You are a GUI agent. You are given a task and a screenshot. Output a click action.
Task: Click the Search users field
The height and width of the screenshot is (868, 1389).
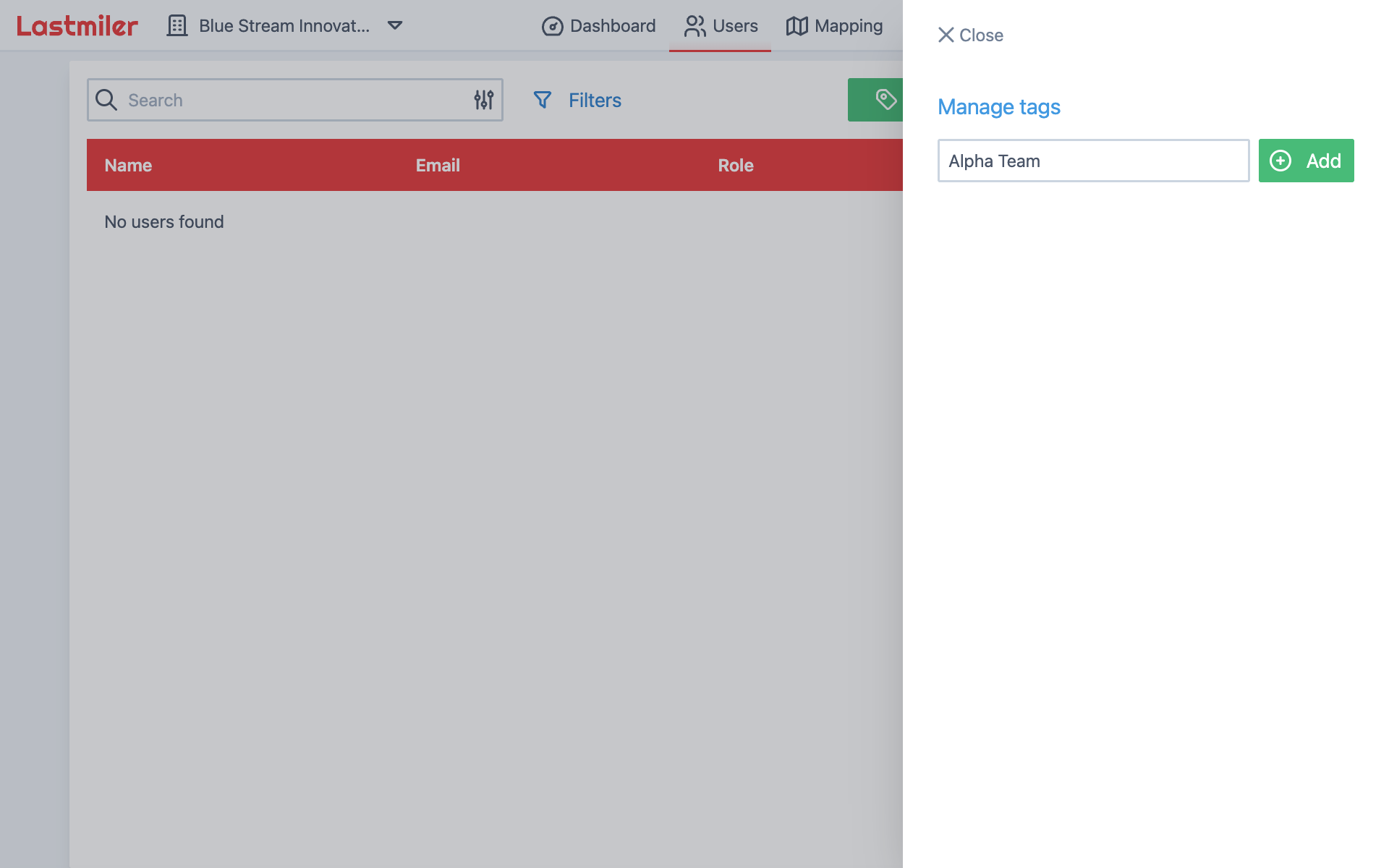(x=295, y=100)
